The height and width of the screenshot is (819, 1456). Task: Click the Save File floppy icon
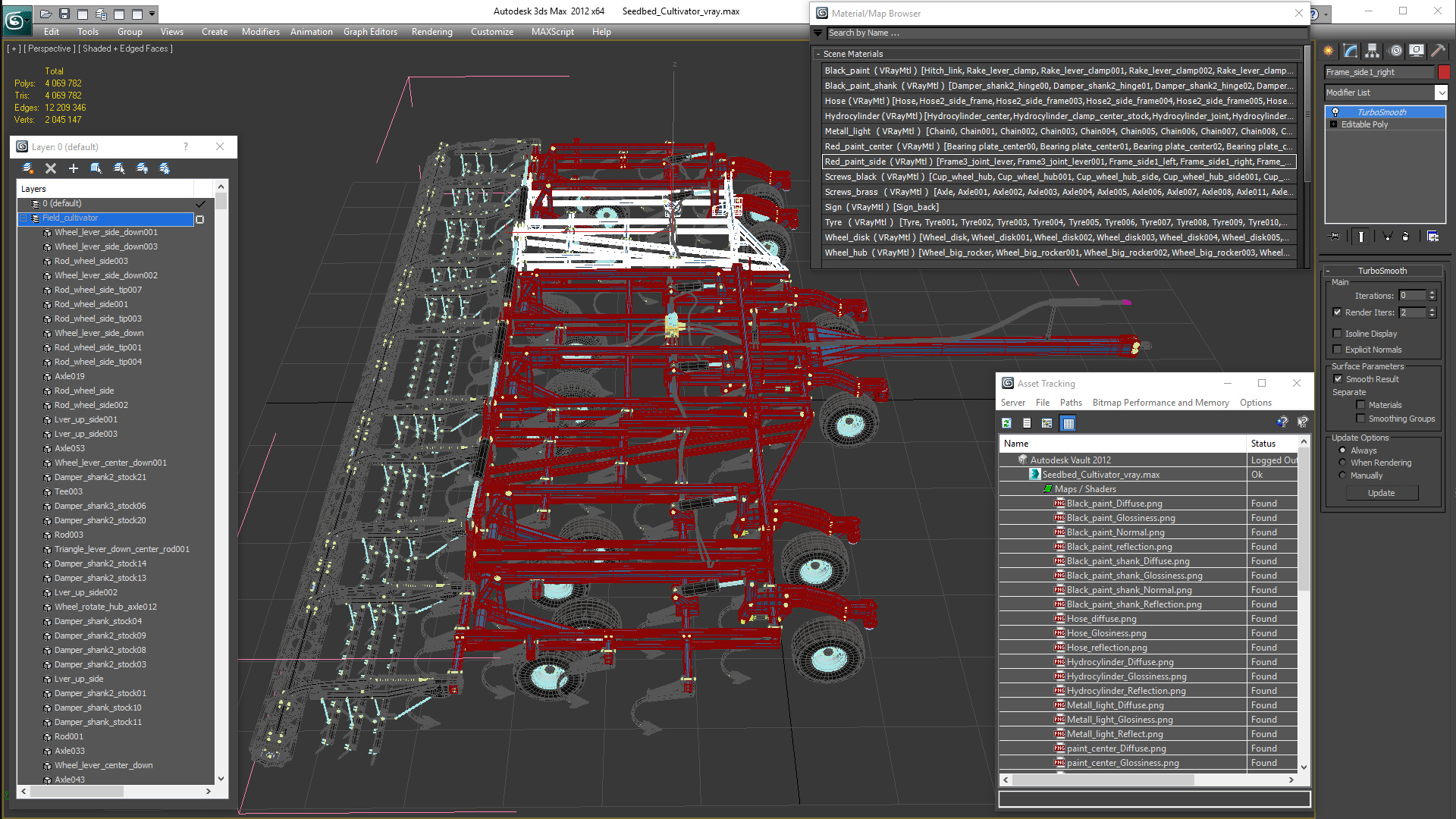(64, 14)
